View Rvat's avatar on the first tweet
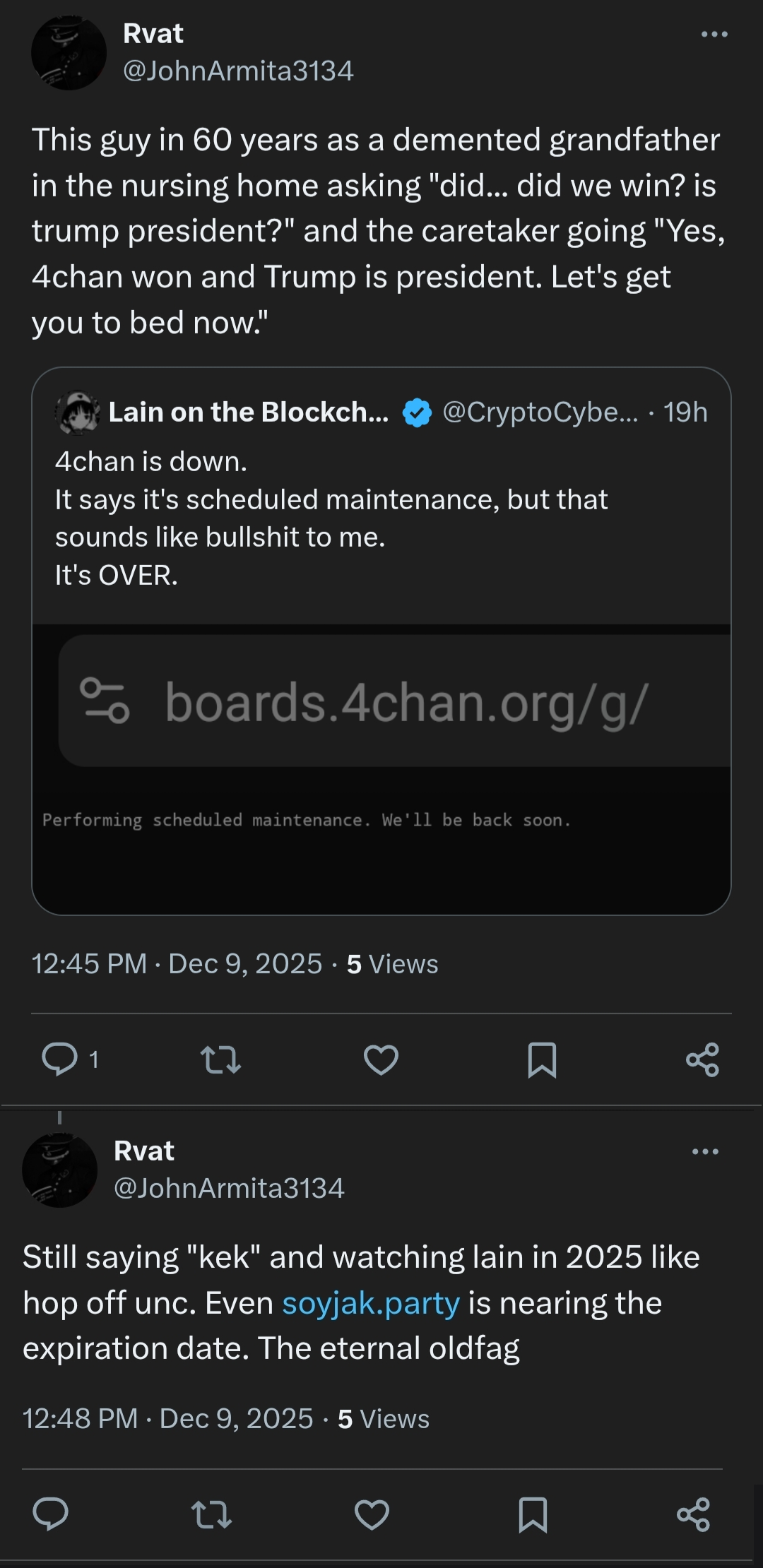The image size is (763, 1568). [69, 53]
